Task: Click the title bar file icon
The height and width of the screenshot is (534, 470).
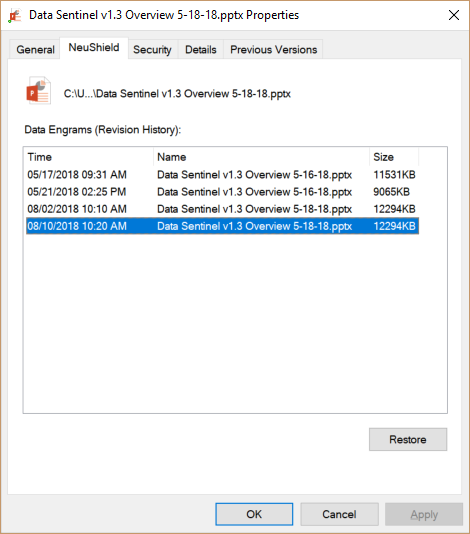Action: point(14,15)
